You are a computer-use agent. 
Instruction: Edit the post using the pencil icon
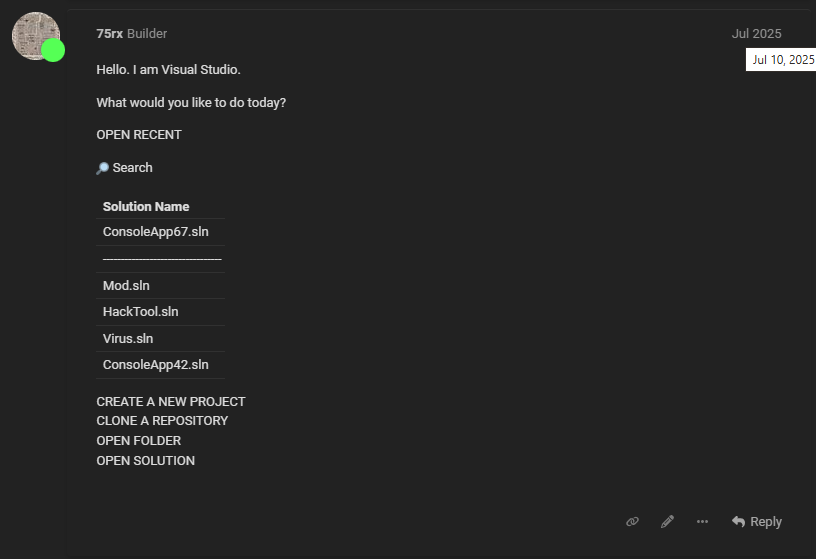pyautogui.click(x=667, y=522)
